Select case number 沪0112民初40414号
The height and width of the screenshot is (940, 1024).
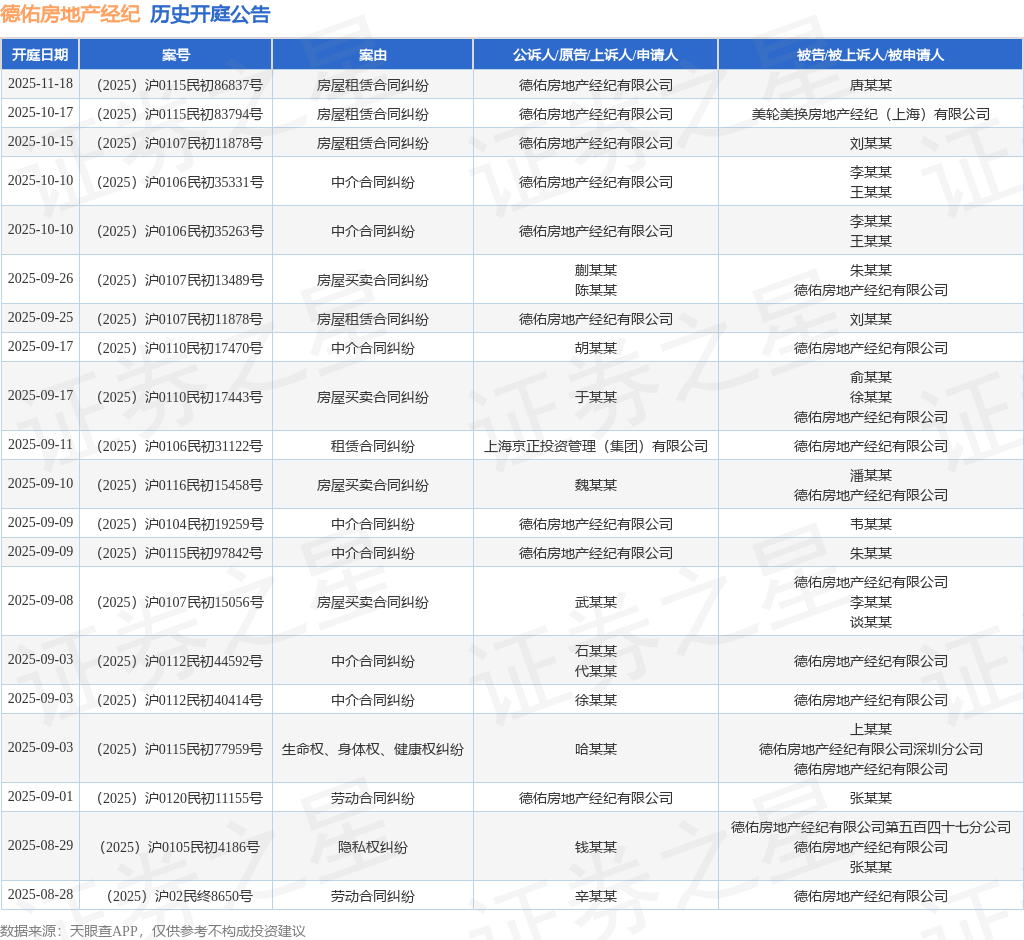tap(180, 700)
